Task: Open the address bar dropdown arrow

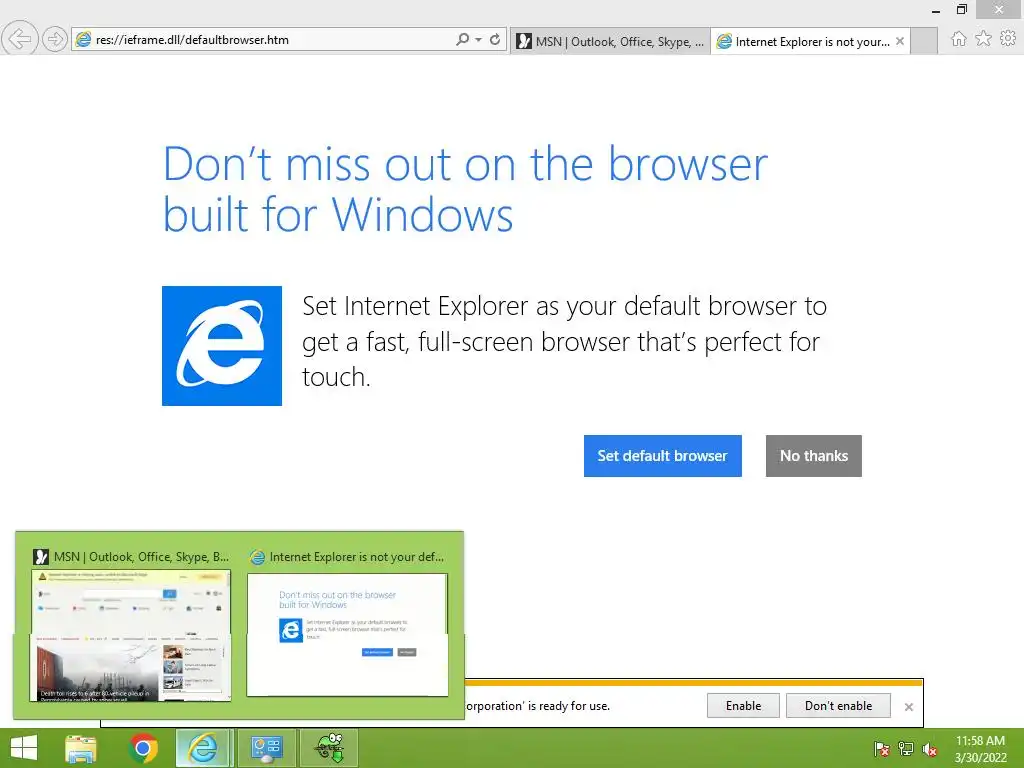Action: pos(479,40)
